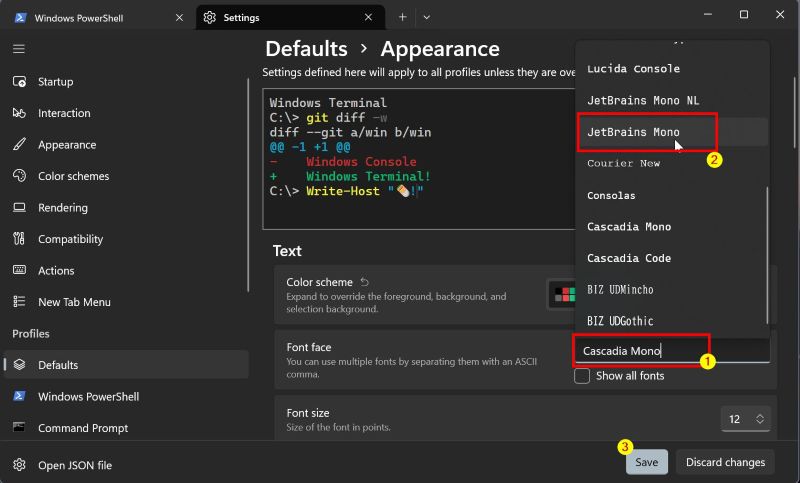Click the Font face text input field
The image size is (800, 483).
(671, 350)
